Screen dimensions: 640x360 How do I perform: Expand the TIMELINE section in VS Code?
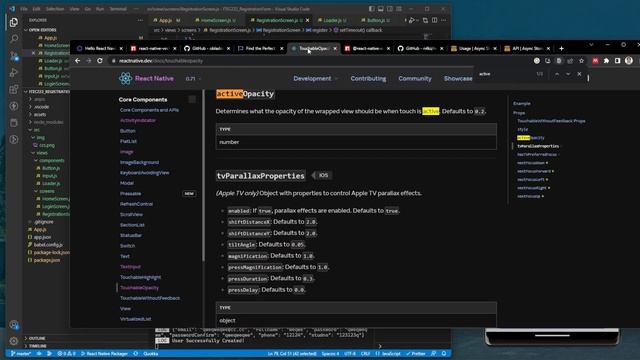tap(38, 346)
